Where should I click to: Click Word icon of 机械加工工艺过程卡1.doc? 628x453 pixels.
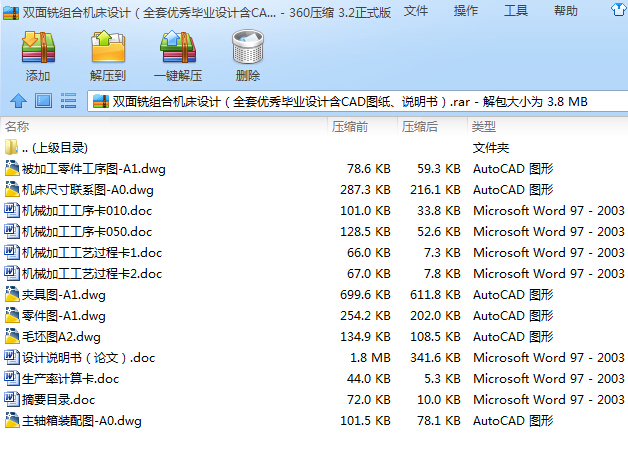(12, 252)
